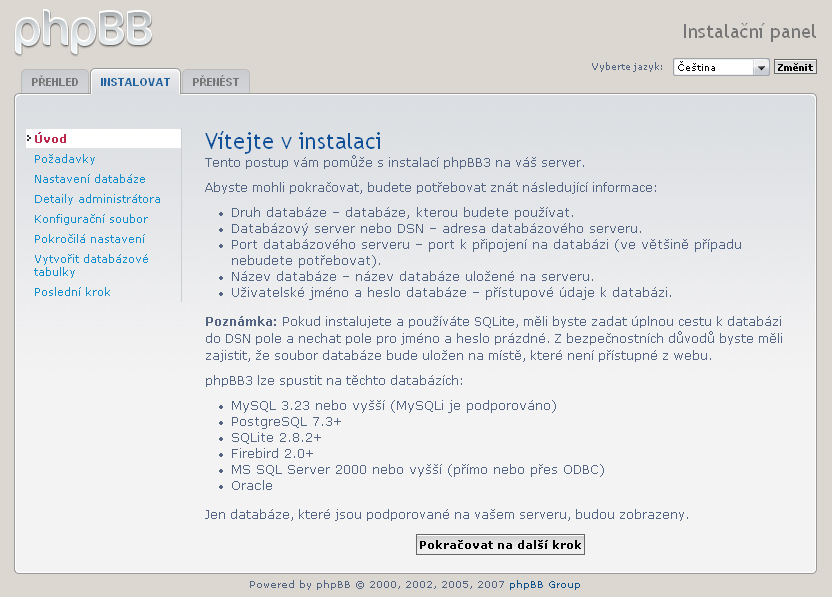Image resolution: width=832 pixels, height=597 pixels.
Task: Open Pokročilá nastavení step
Action: point(89,239)
